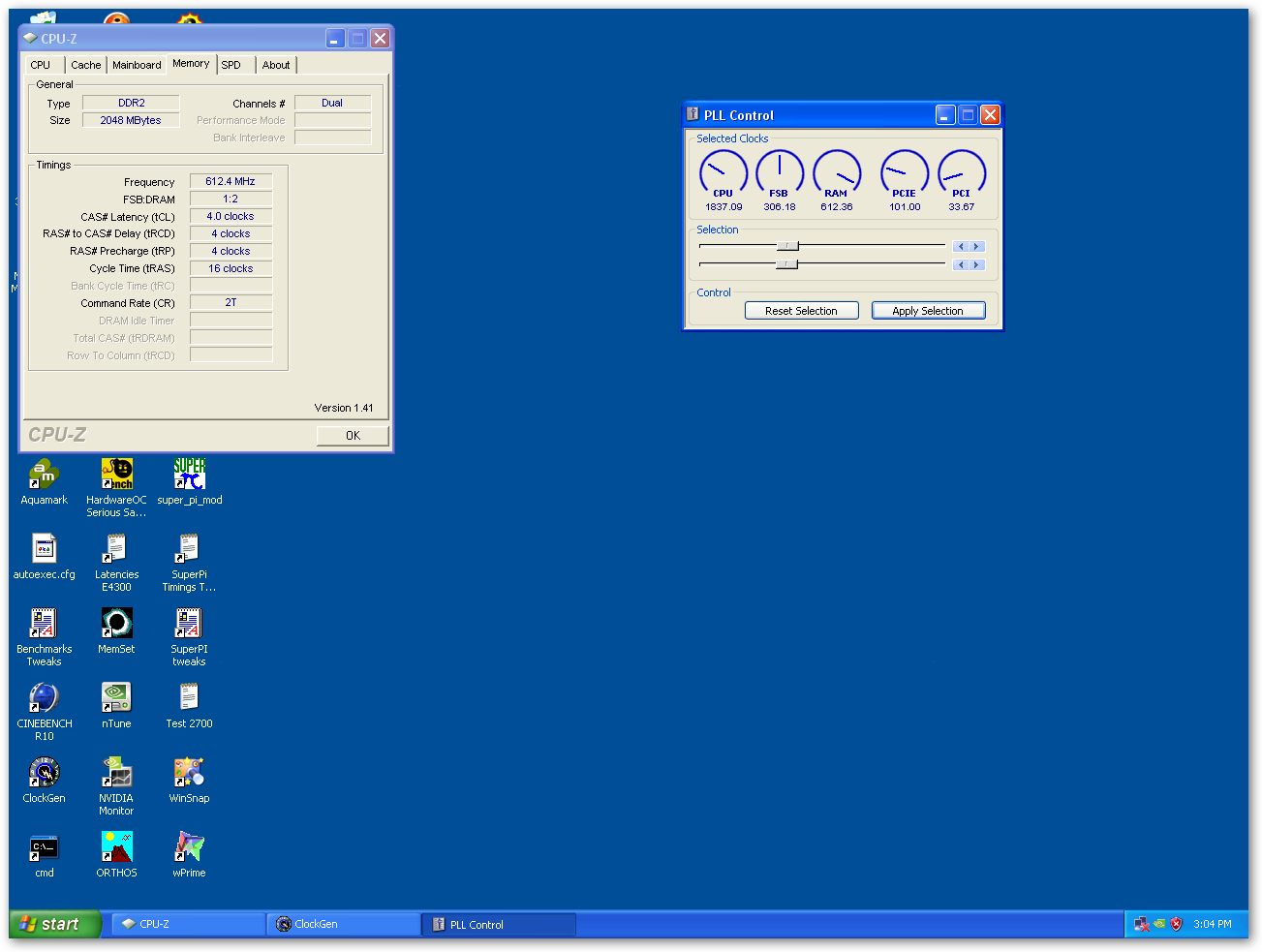Switch to the CPU tab in CPU-Z
Image resolution: width=1262 pixels, height=952 pixels.
pyautogui.click(x=41, y=65)
